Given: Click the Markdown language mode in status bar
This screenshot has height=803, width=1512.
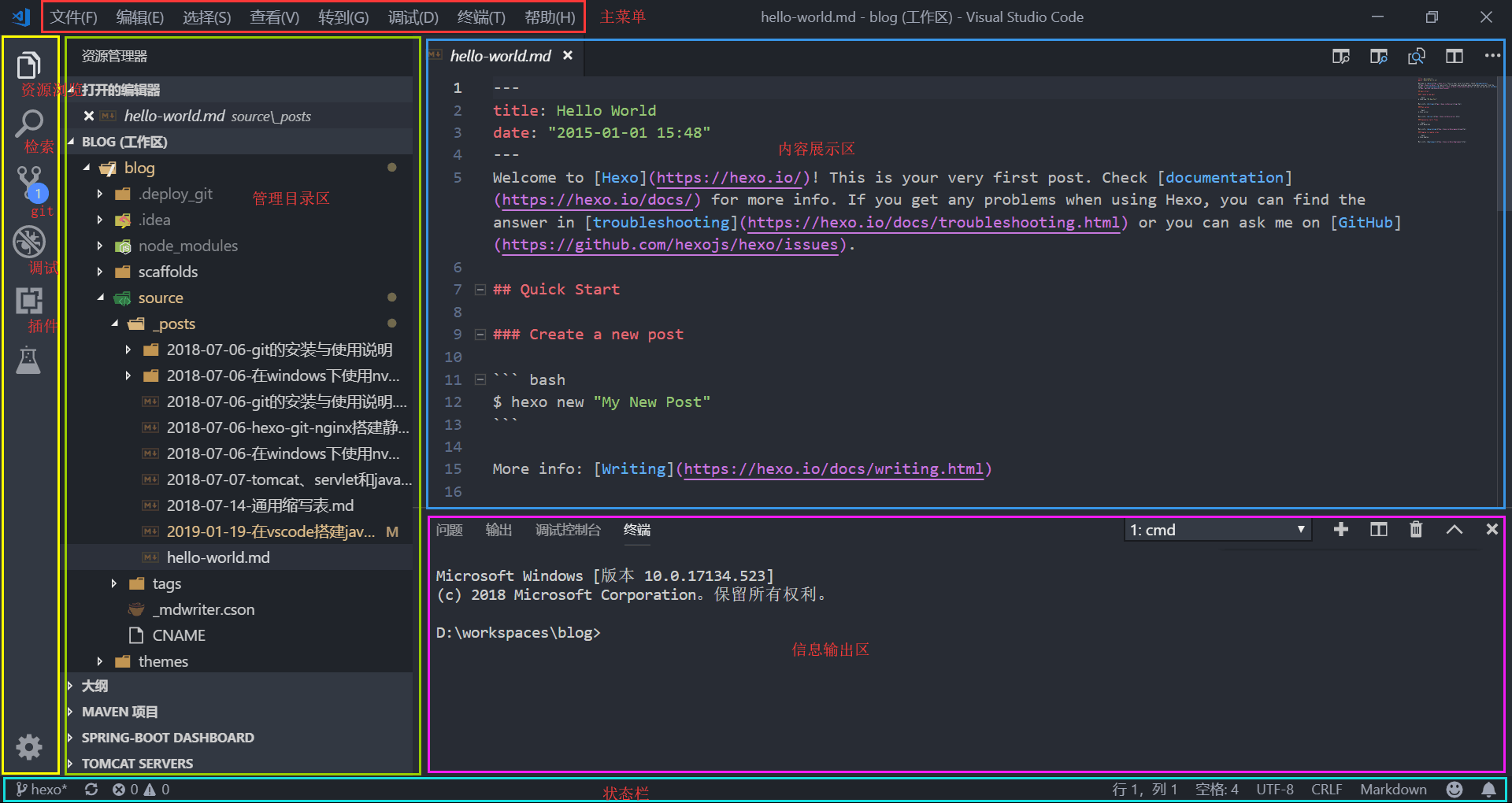Looking at the screenshot, I should (1392, 789).
